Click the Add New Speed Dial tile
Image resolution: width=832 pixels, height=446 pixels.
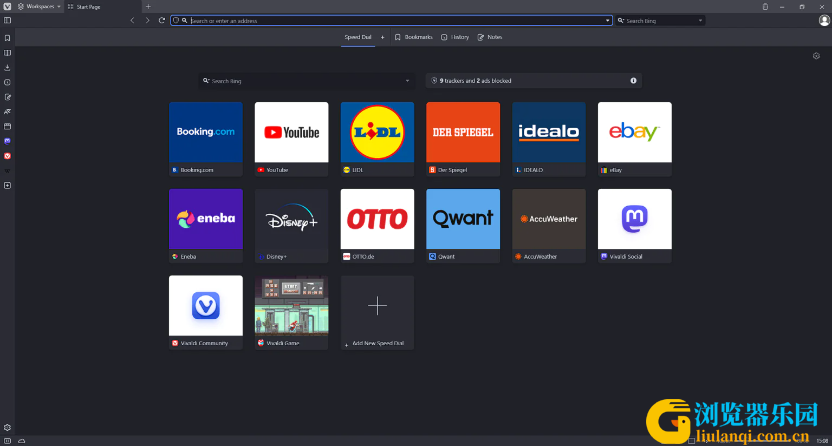point(377,312)
